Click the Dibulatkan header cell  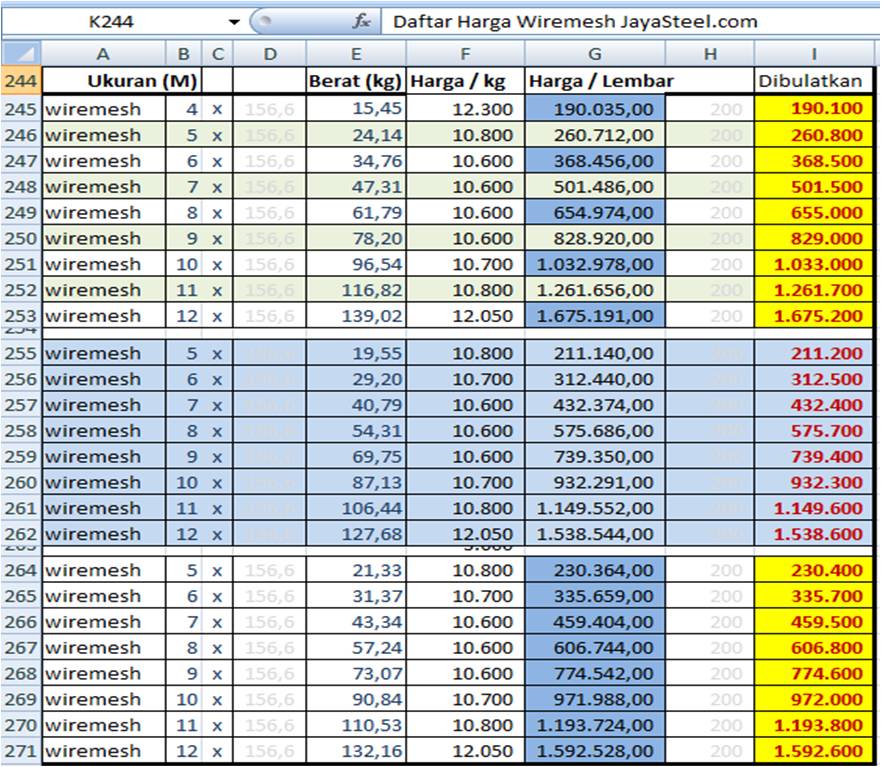point(814,81)
